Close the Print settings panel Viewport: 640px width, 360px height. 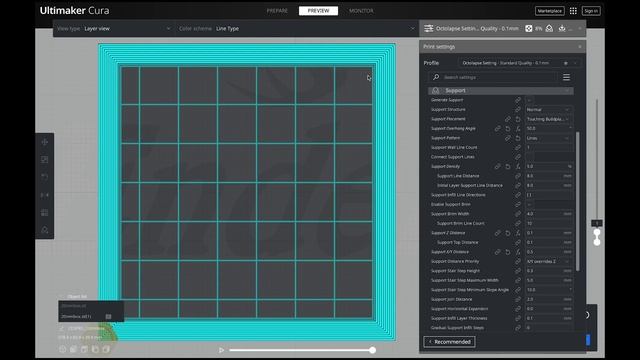(x=580, y=47)
